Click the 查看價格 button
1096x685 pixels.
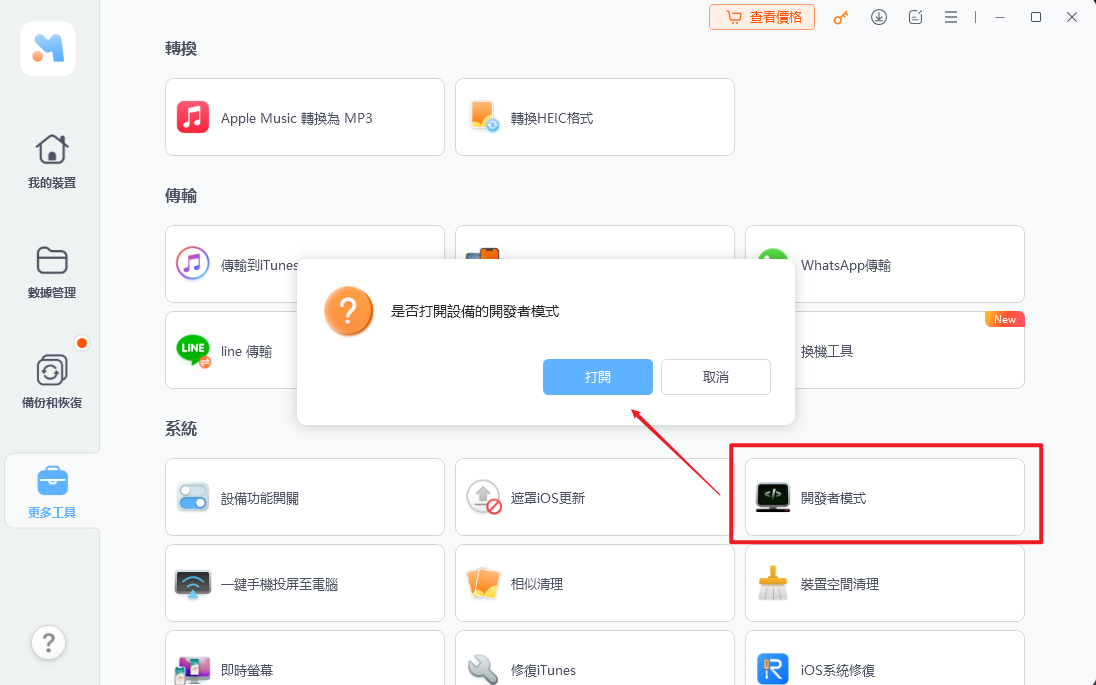(762, 17)
